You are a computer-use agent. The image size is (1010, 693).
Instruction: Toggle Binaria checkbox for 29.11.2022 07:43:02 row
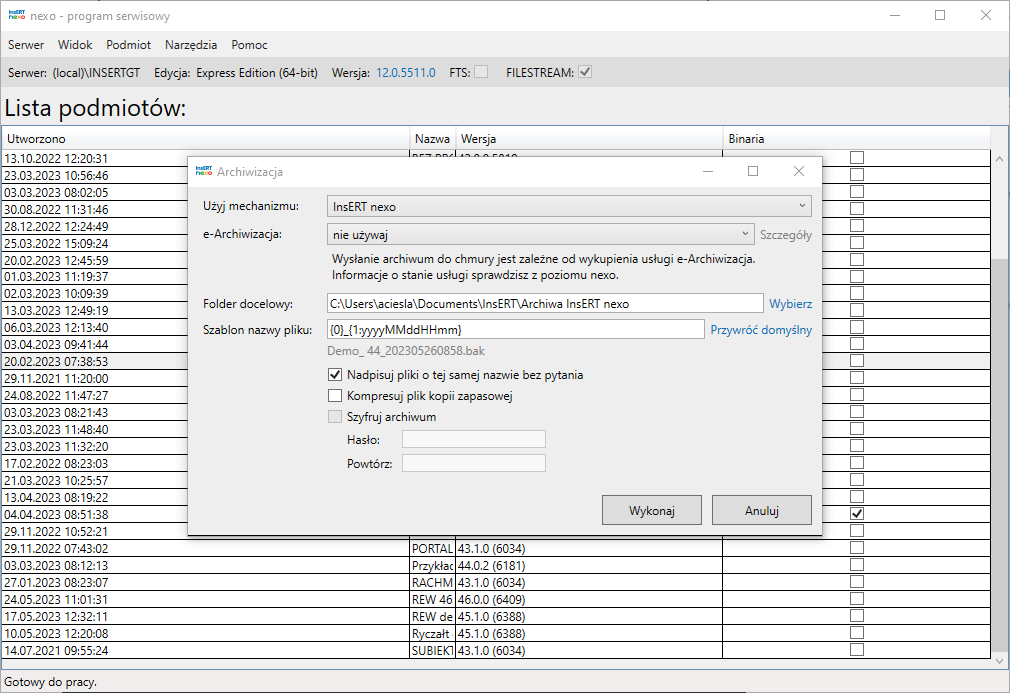click(x=857, y=547)
